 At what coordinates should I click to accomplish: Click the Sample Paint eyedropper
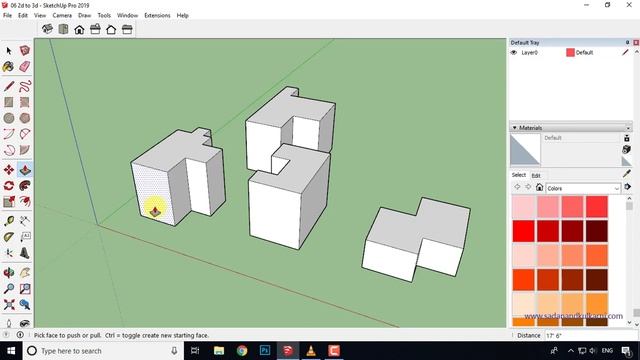(x=627, y=174)
